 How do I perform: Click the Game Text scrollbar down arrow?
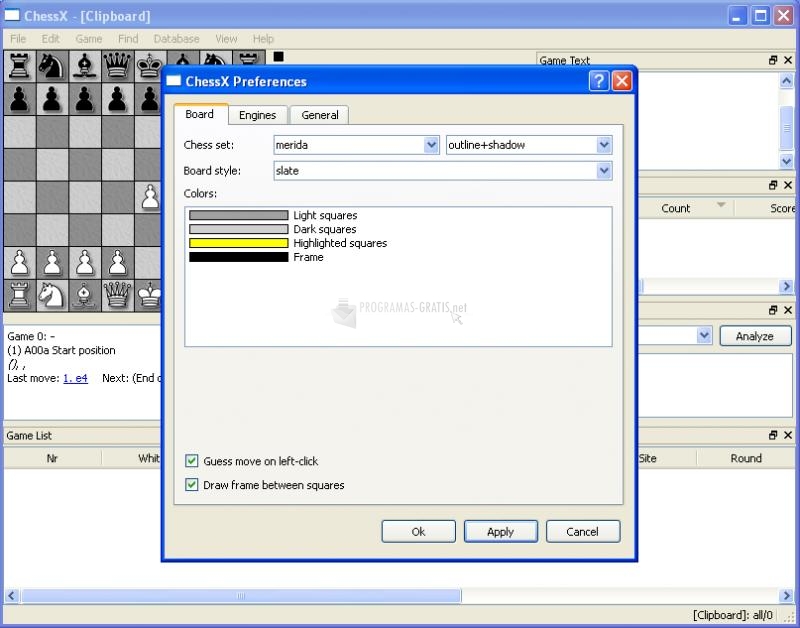click(786, 161)
